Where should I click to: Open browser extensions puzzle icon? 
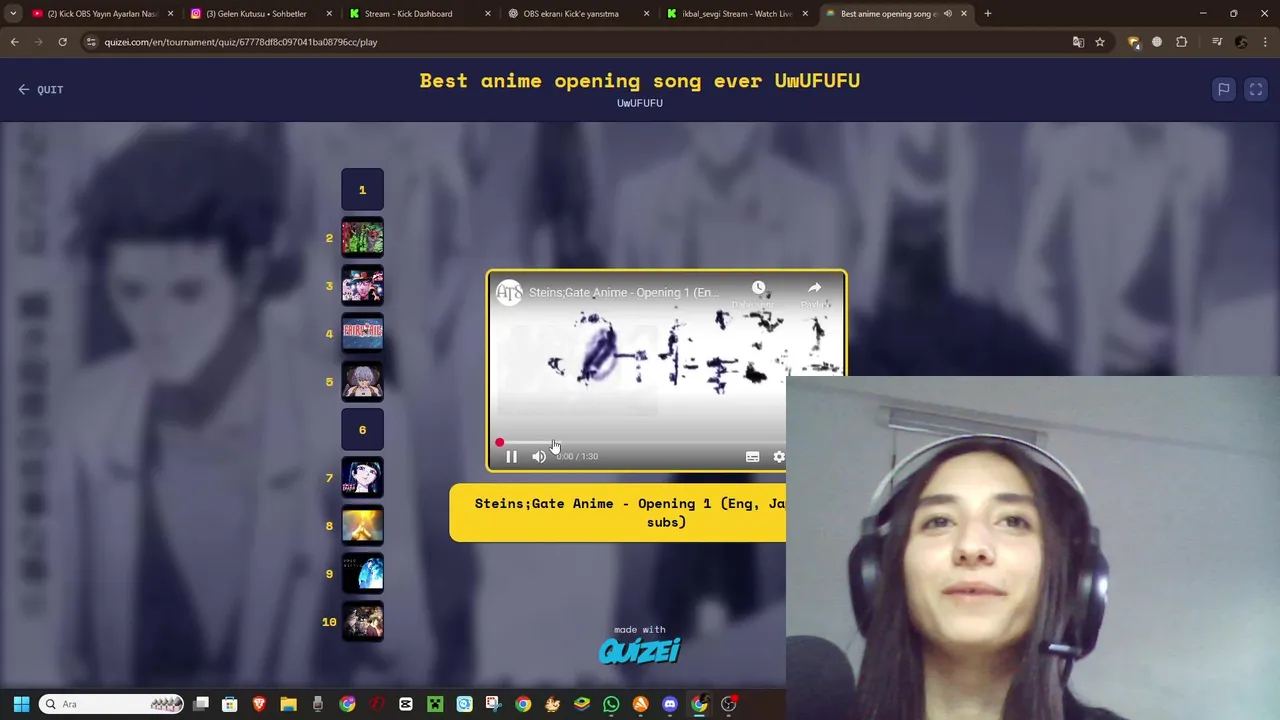[1182, 42]
